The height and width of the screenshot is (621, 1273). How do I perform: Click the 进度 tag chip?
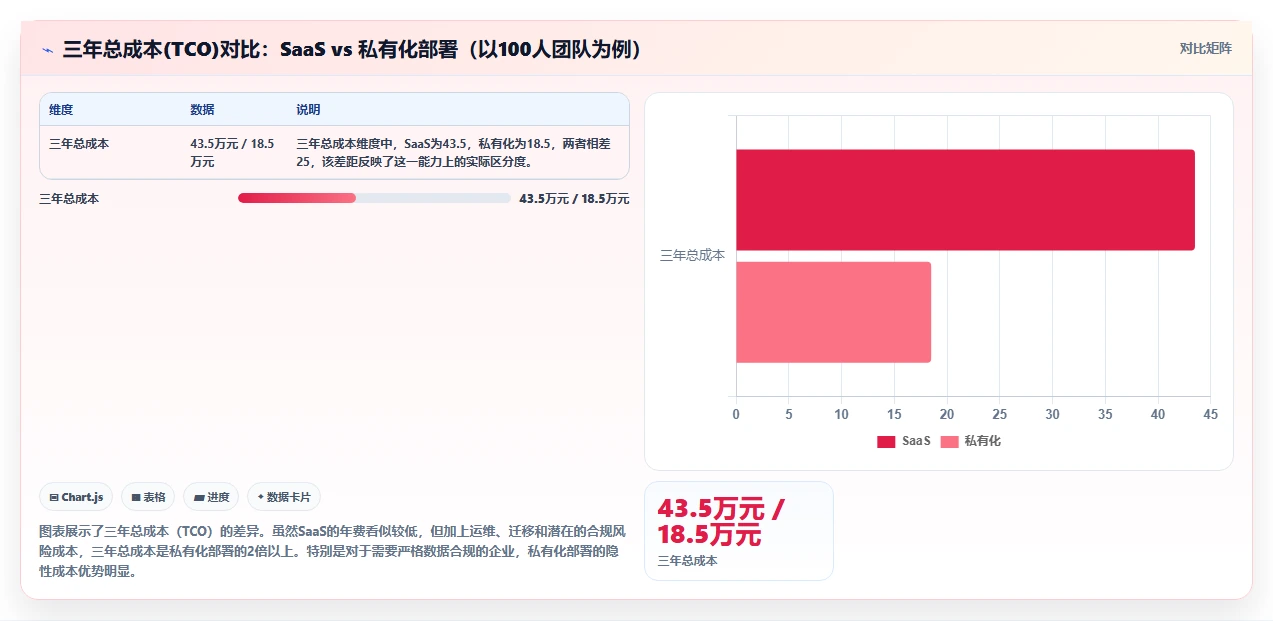click(211, 497)
